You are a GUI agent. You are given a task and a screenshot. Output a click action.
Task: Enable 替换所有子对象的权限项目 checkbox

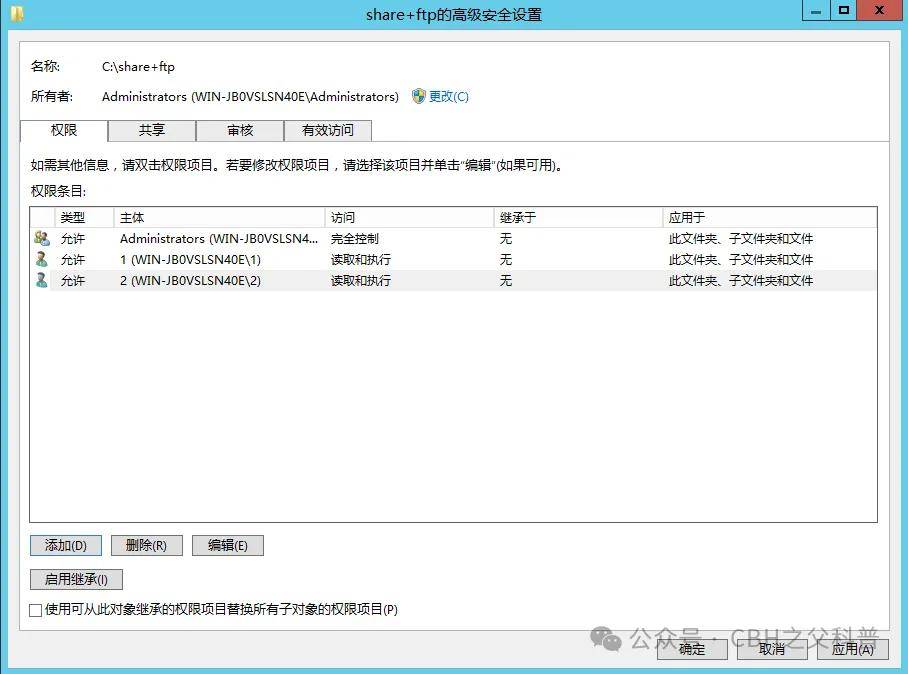pos(36,609)
